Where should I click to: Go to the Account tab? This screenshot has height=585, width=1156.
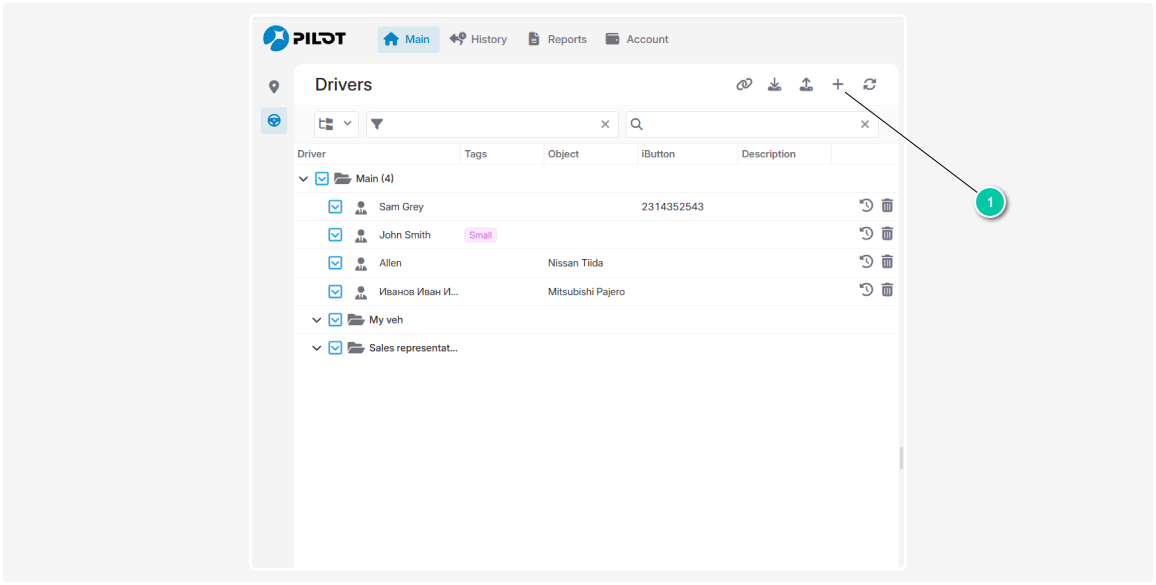pyautogui.click(x=637, y=39)
